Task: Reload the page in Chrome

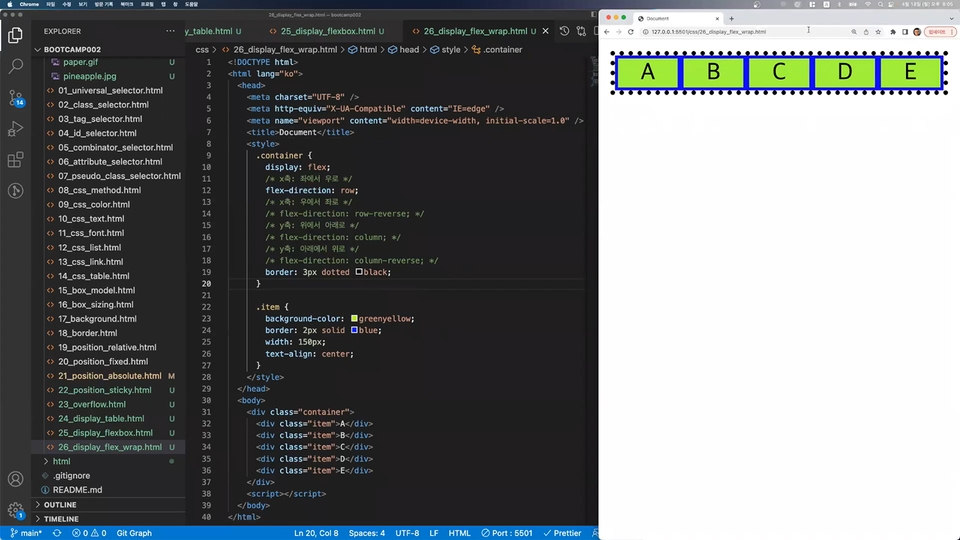Action: (631, 32)
